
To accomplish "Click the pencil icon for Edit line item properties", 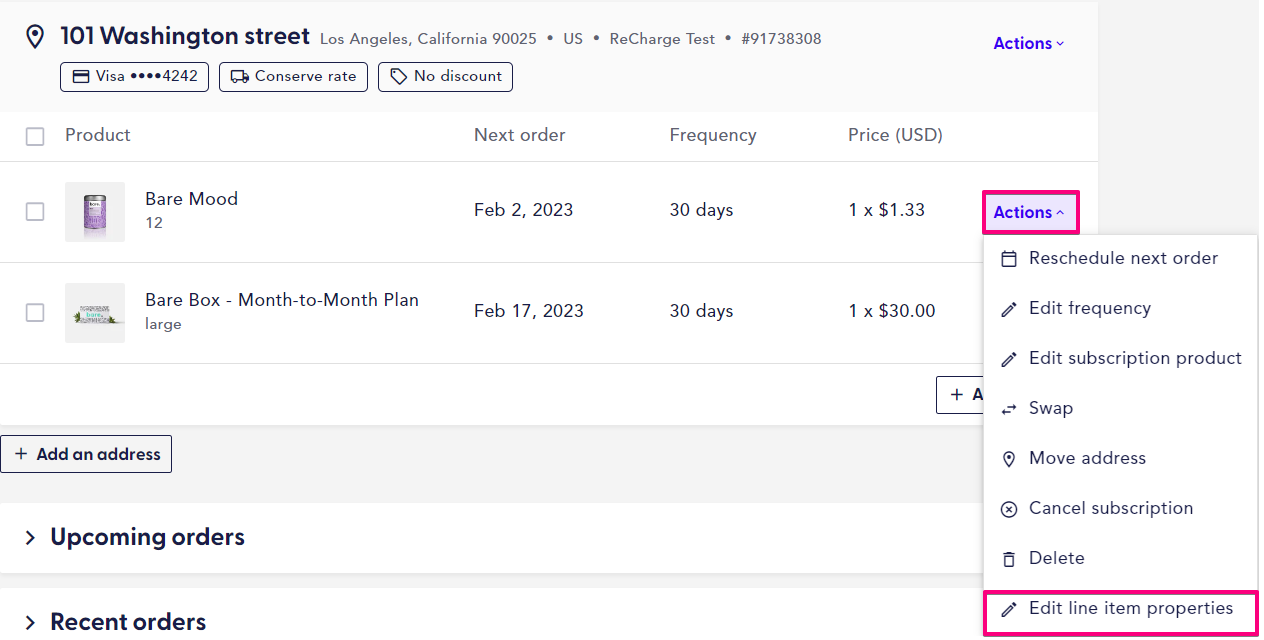I will click(1009, 609).
